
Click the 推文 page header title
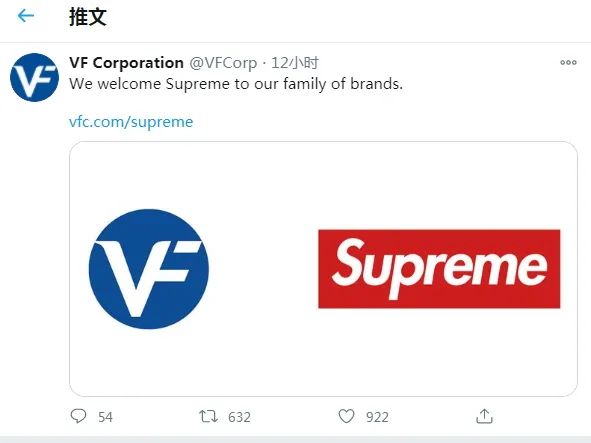[x=88, y=17]
